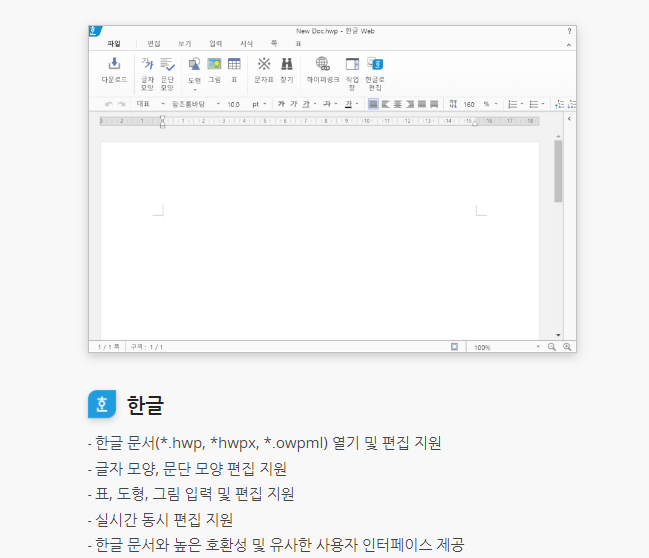Click the side panel collapse chevron
Viewport: 649px width, 558px height.
point(570,119)
